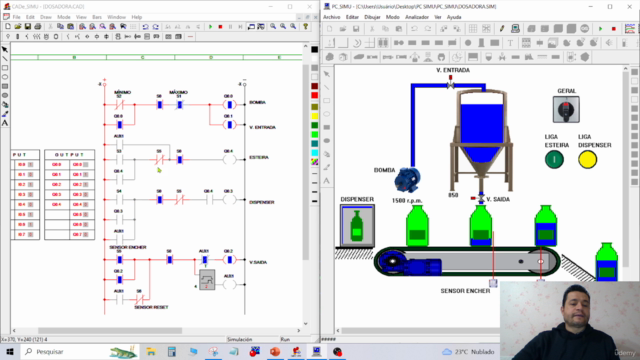The height and width of the screenshot is (360, 640).
Task: Click the CADe_SIMU horizontal scrollbar thumb
Action: pos(110,331)
